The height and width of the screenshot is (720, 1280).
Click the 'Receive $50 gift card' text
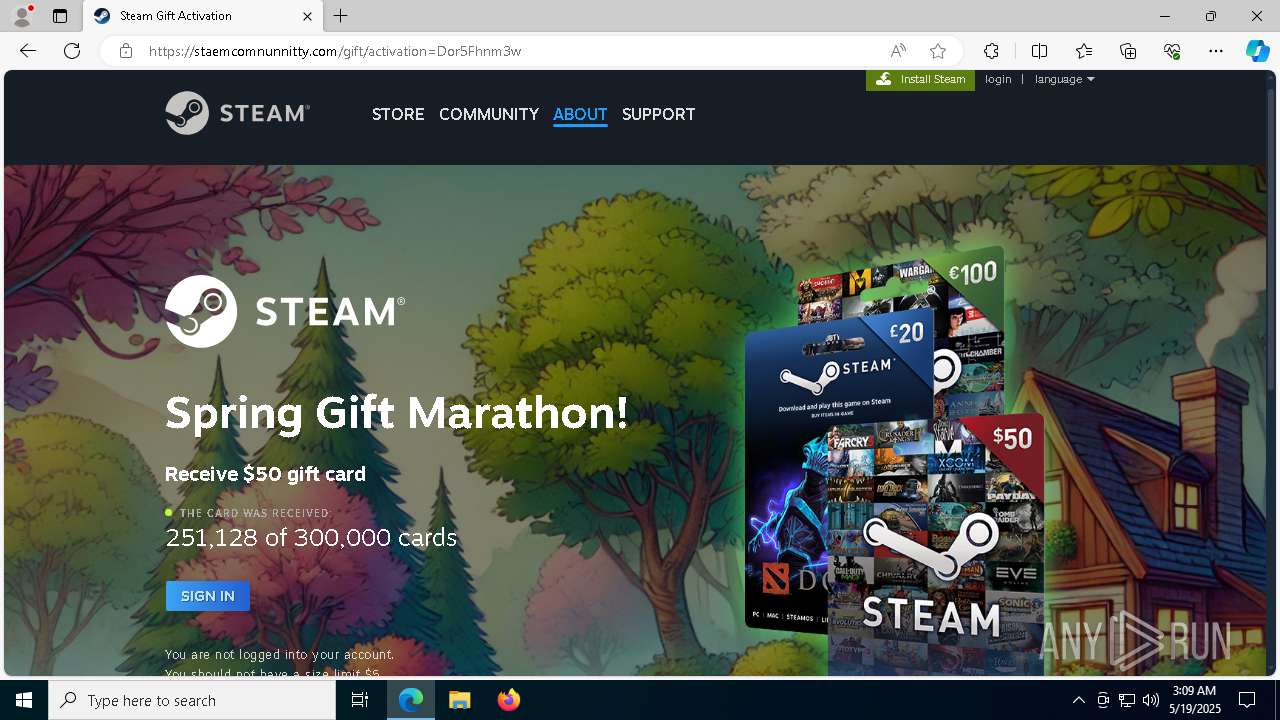click(x=265, y=474)
